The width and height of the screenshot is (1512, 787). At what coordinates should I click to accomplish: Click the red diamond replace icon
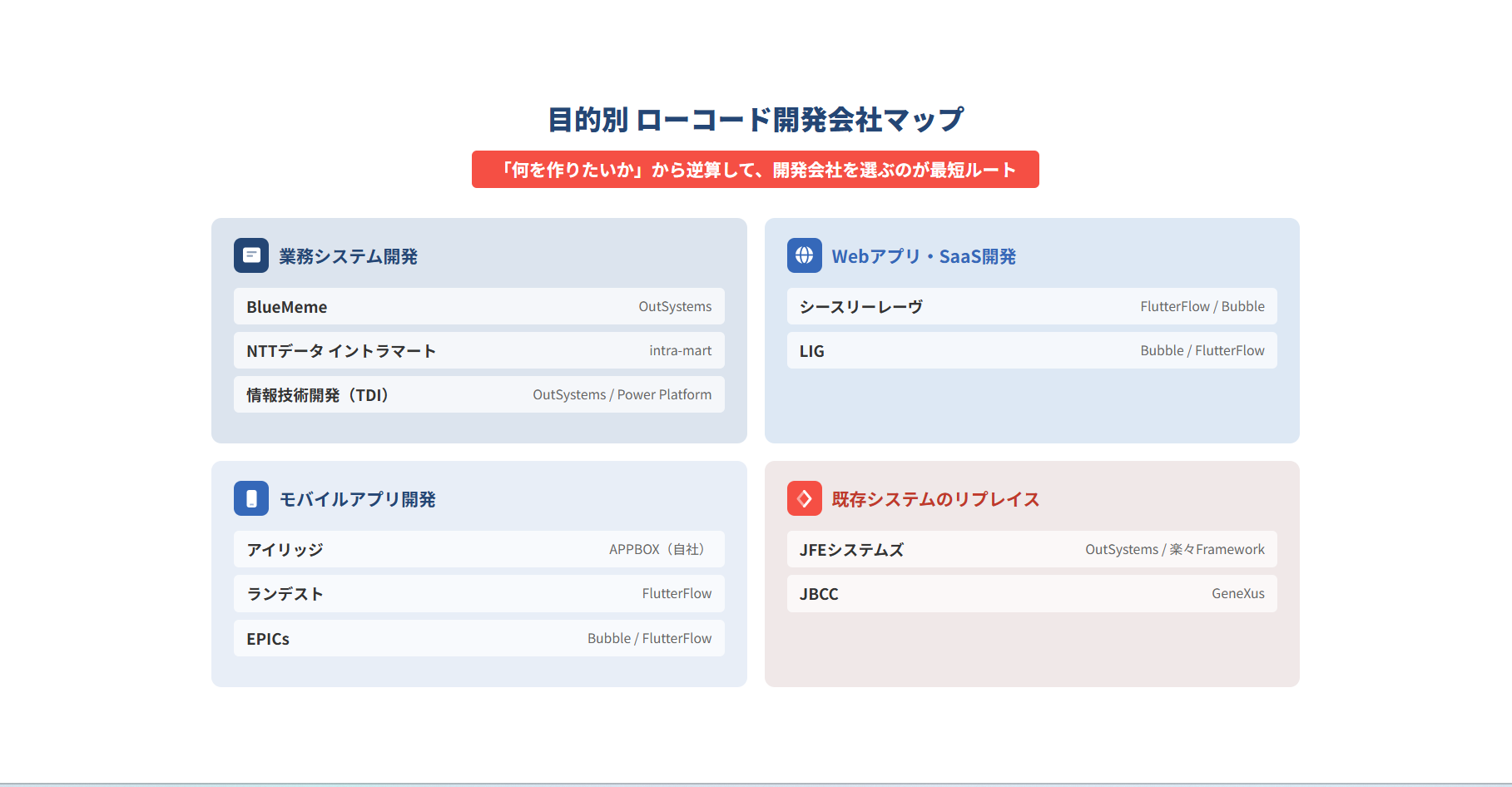click(x=804, y=498)
